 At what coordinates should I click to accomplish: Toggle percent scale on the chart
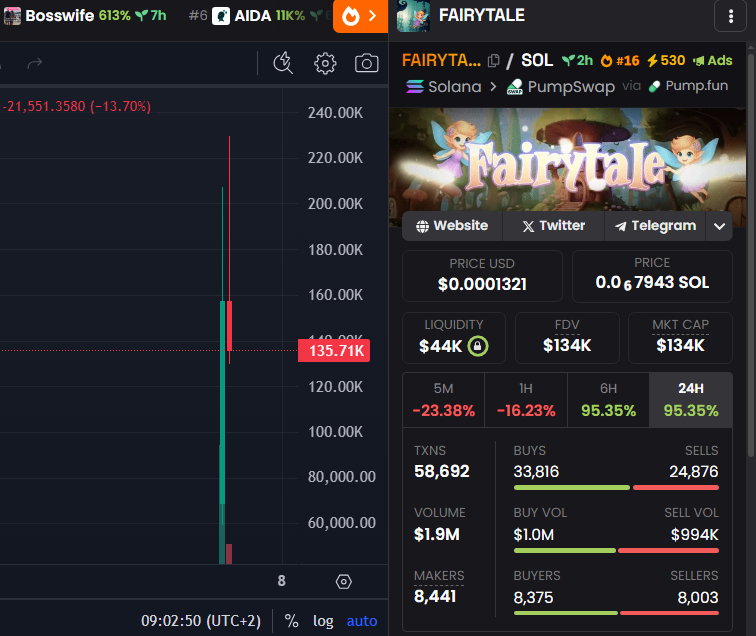tap(291, 621)
